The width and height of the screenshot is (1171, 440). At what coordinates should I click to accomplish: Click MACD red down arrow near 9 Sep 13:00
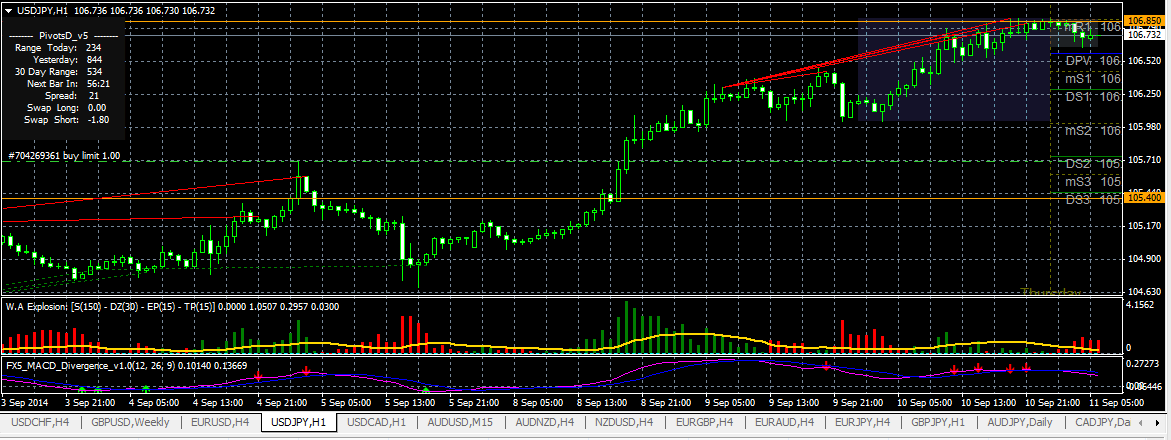coord(826,366)
